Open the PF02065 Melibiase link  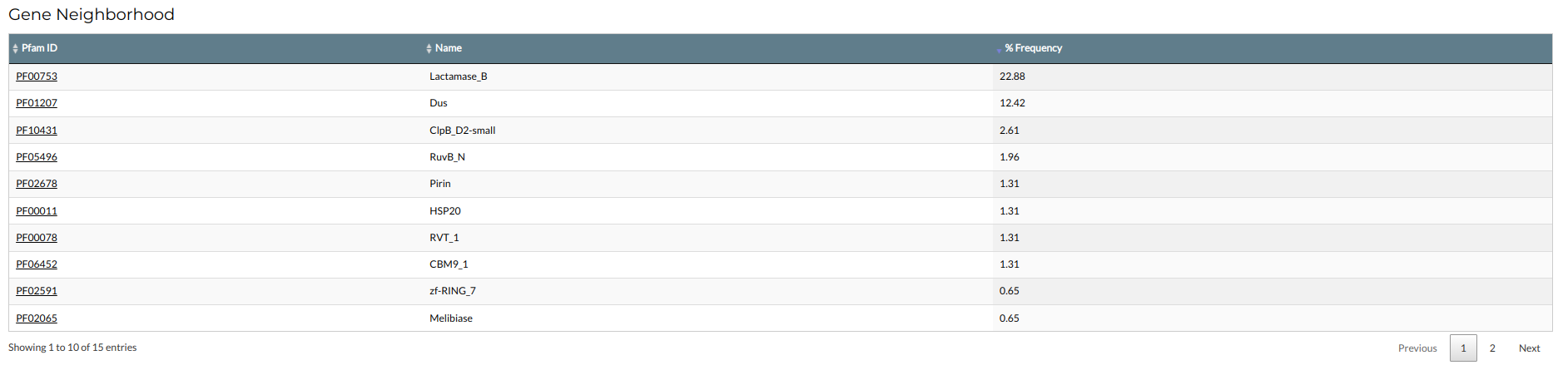37,318
